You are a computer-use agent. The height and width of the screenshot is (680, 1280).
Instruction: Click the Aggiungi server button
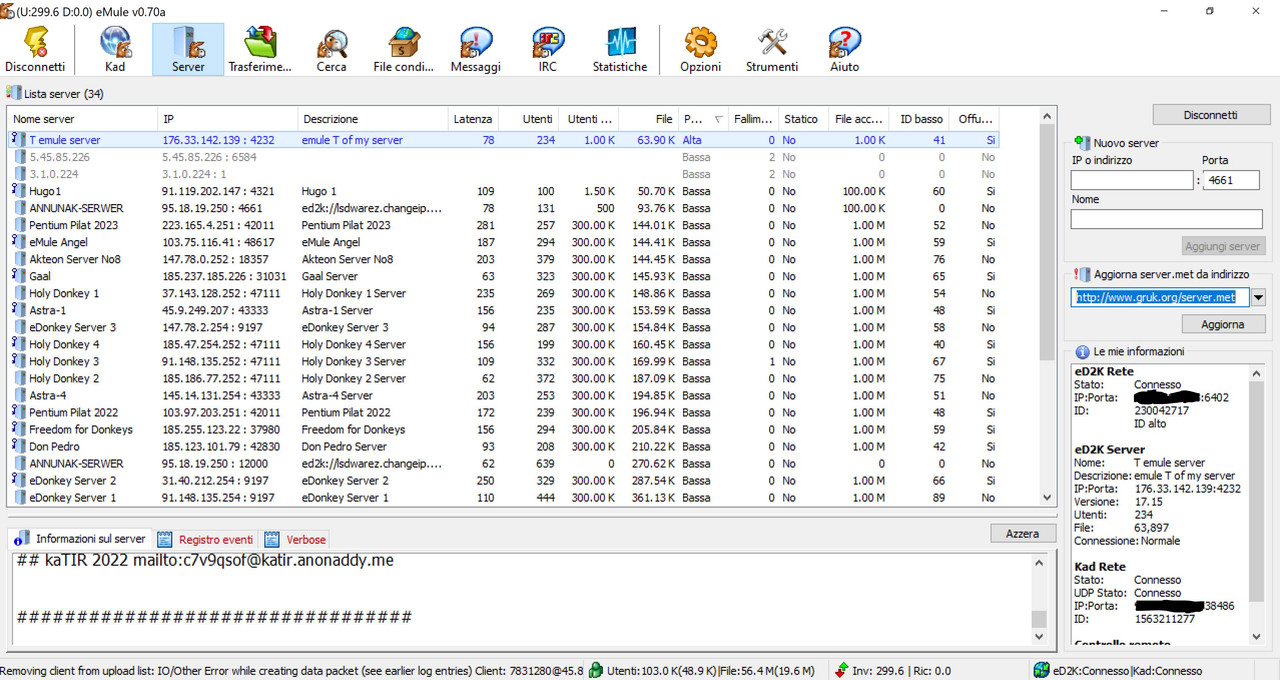click(1224, 246)
